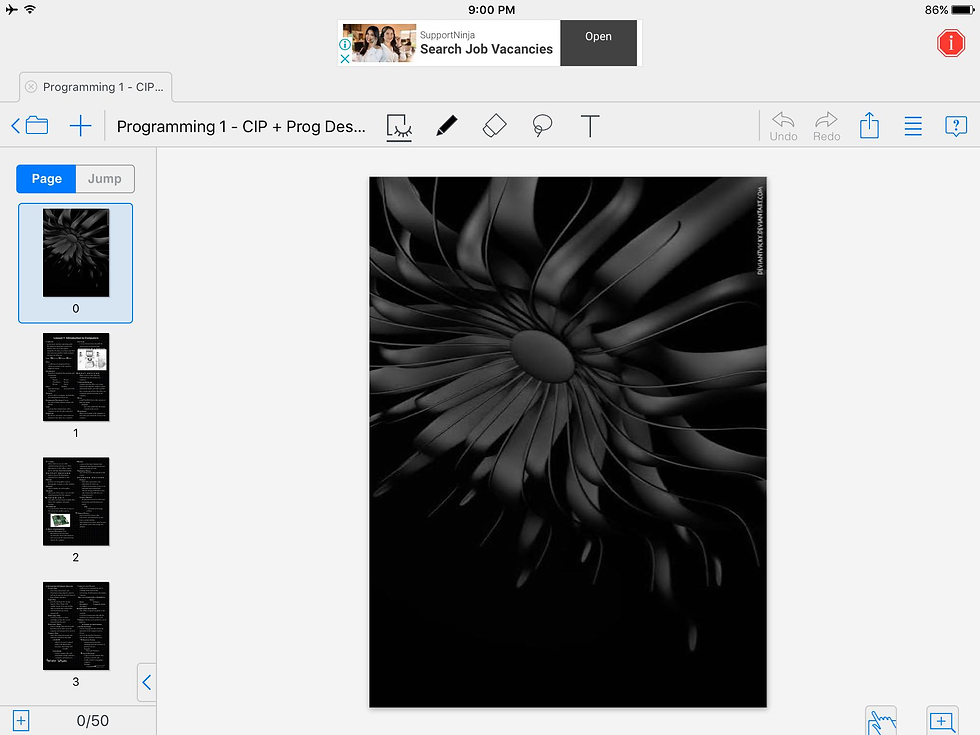The width and height of the screenshot is (980, 735).
Task: Collapse the page thumbnail sidebar
Action: coord(147,682)
